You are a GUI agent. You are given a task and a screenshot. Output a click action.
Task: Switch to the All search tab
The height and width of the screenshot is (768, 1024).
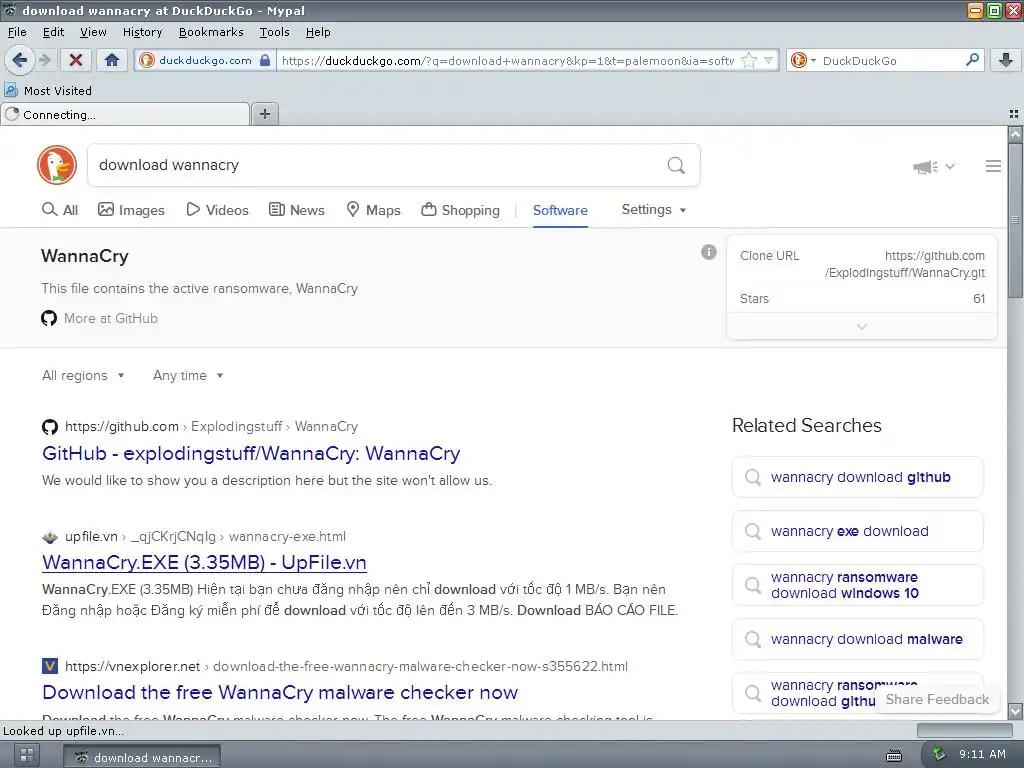tap(60, 210)
